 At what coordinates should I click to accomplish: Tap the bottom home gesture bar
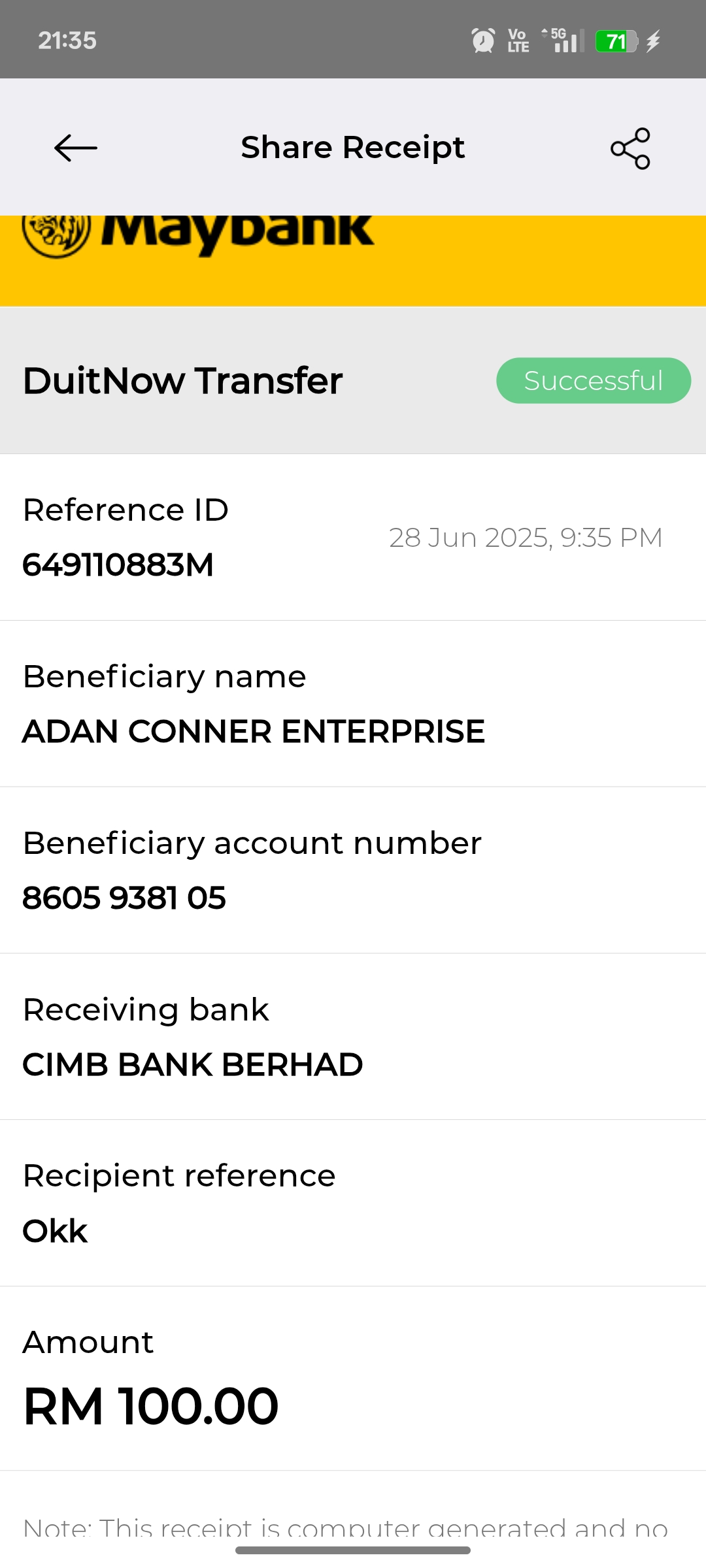353,1550
